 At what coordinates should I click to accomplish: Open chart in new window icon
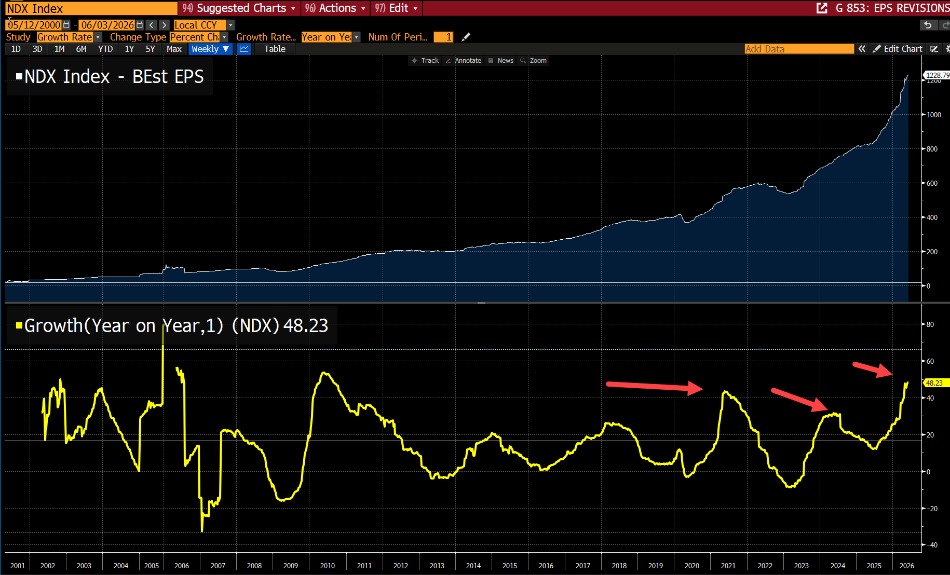pyautogui.click(x=822, y=8)
